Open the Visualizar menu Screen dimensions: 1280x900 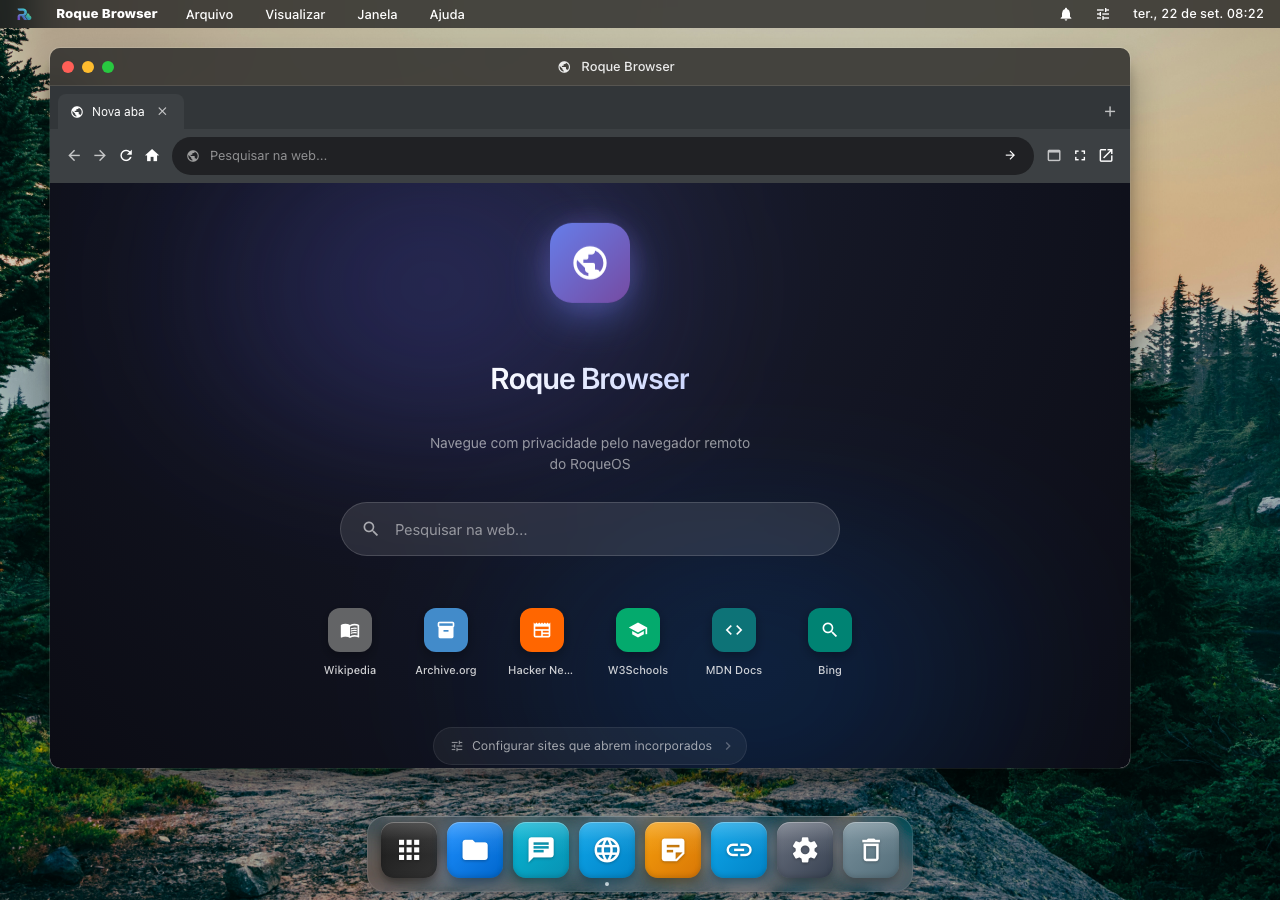(295, 14)
